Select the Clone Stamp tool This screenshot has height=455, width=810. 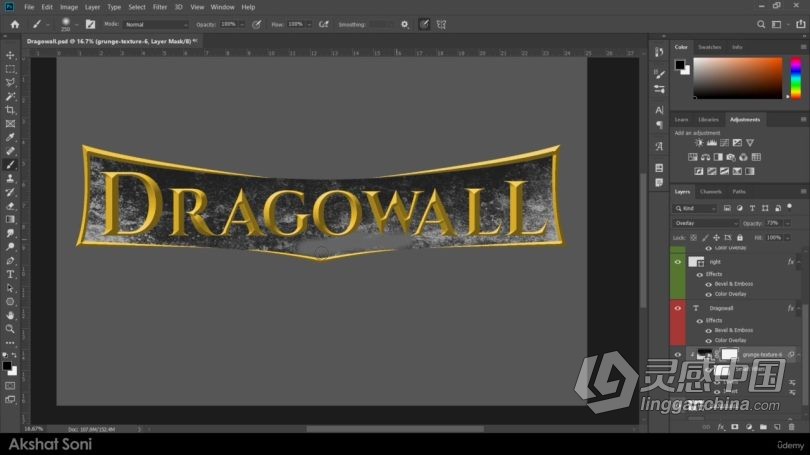point(10,178)
